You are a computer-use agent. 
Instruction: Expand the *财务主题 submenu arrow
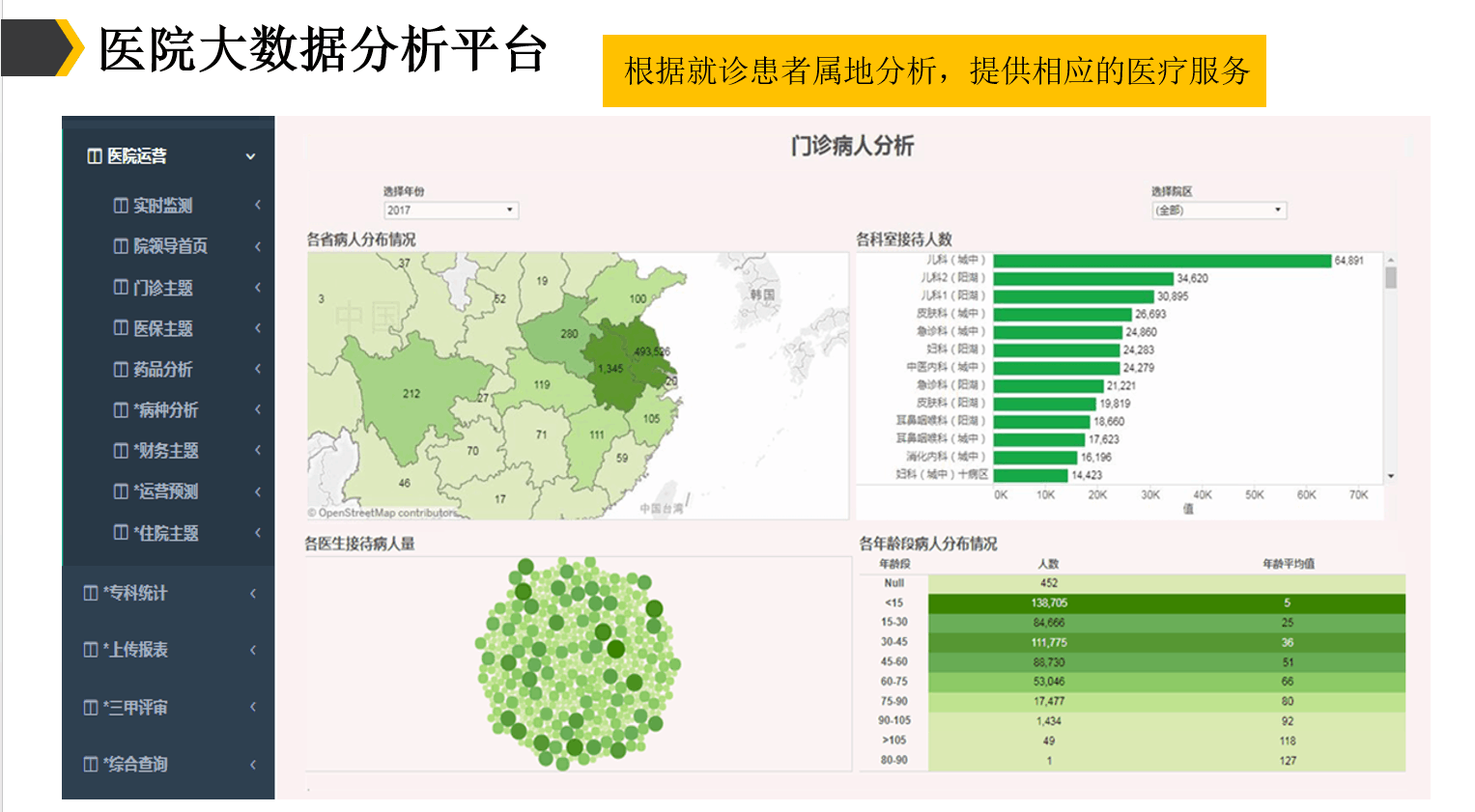[258, 450]
